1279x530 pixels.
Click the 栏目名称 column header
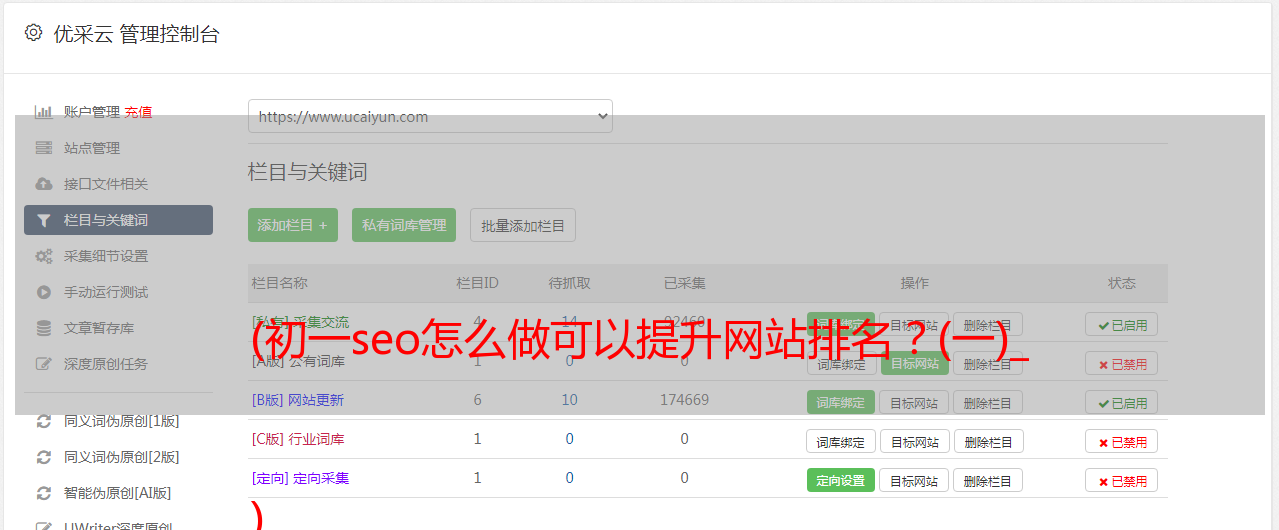point(280,283)
